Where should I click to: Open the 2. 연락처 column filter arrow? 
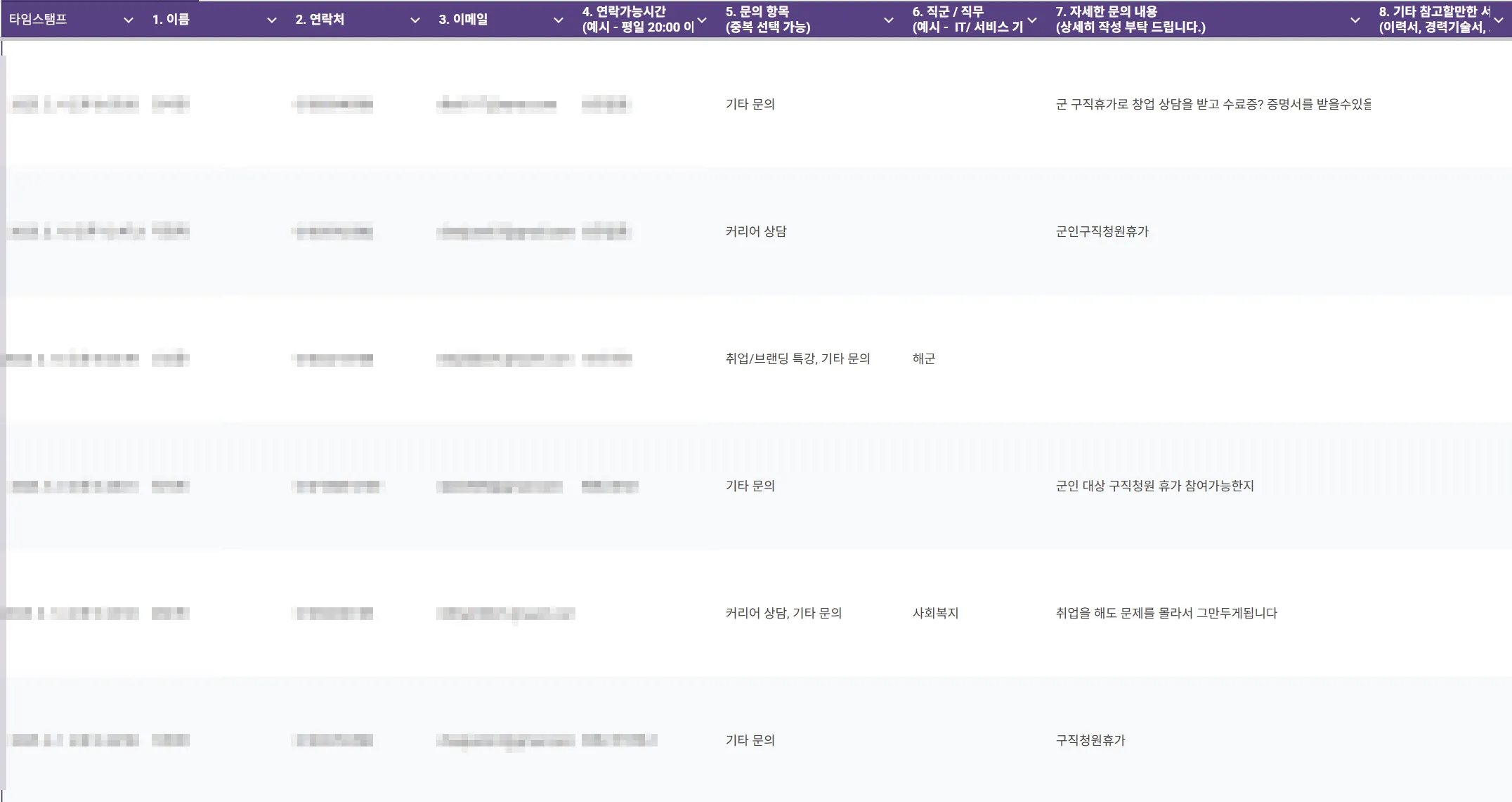415,20
